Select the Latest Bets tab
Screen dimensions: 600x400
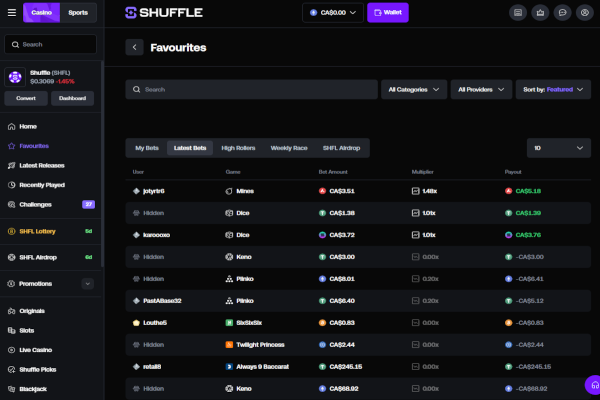pyautogui.click(x=190, y=148)
